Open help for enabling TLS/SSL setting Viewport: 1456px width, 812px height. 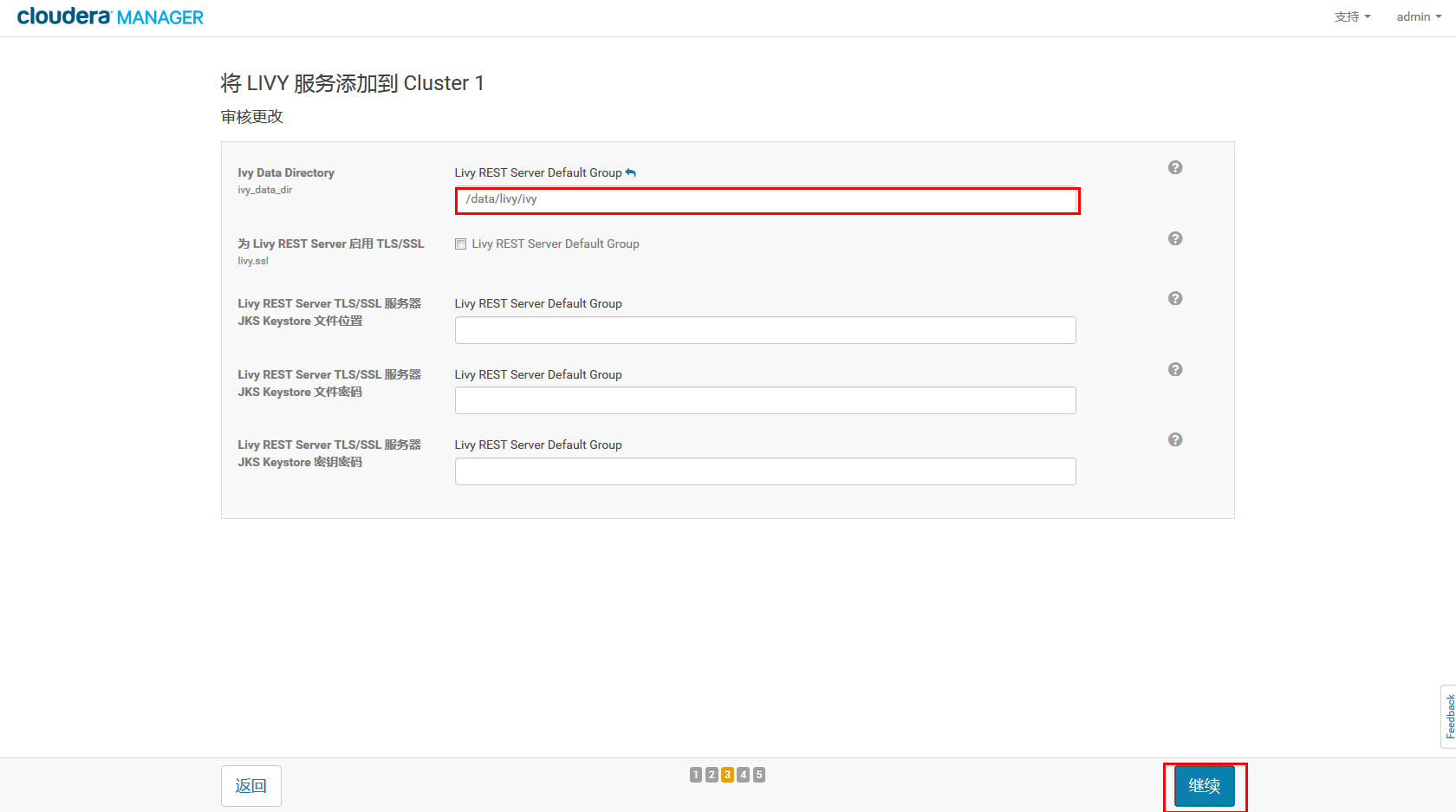(x=1175, y=238)
